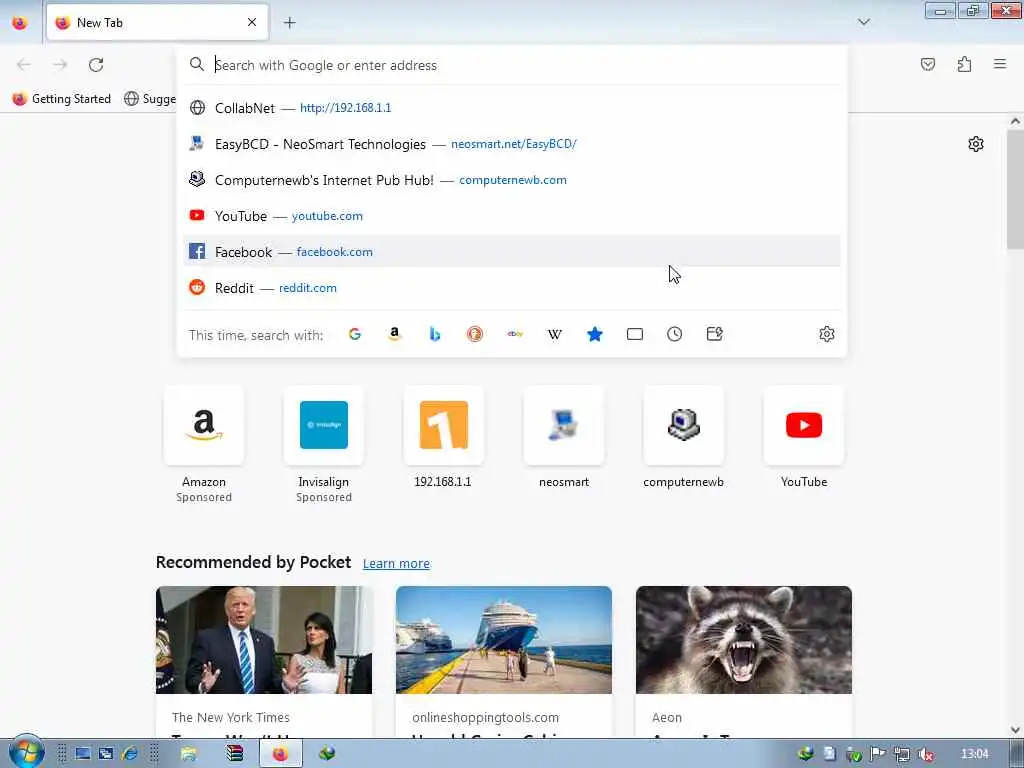The width and height of the screenshot is (1024, 768).
Task: Open the Windows Start menu orb
Action: (26, 752)
